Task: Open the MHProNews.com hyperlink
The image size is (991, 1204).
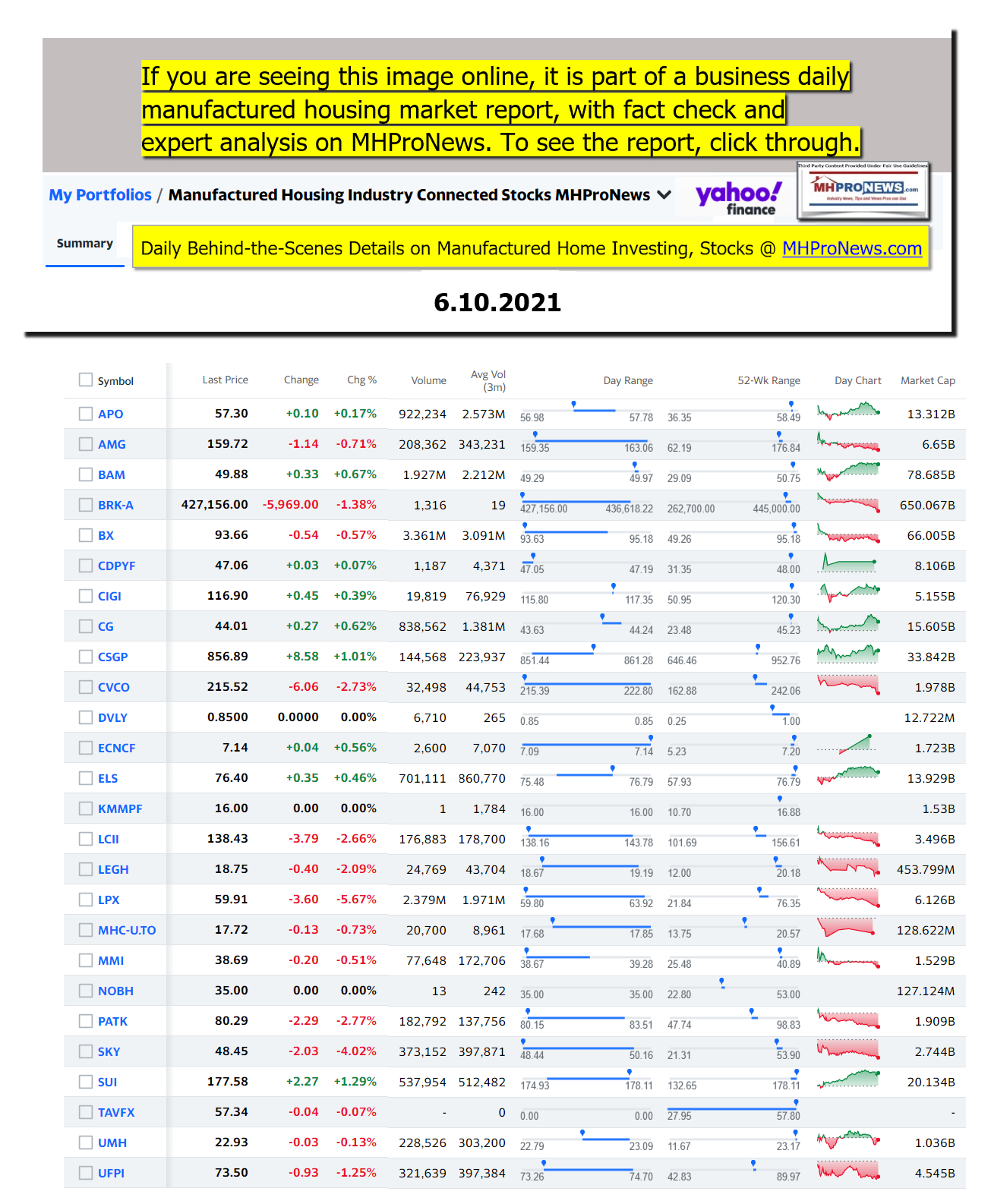Action: 851,248
